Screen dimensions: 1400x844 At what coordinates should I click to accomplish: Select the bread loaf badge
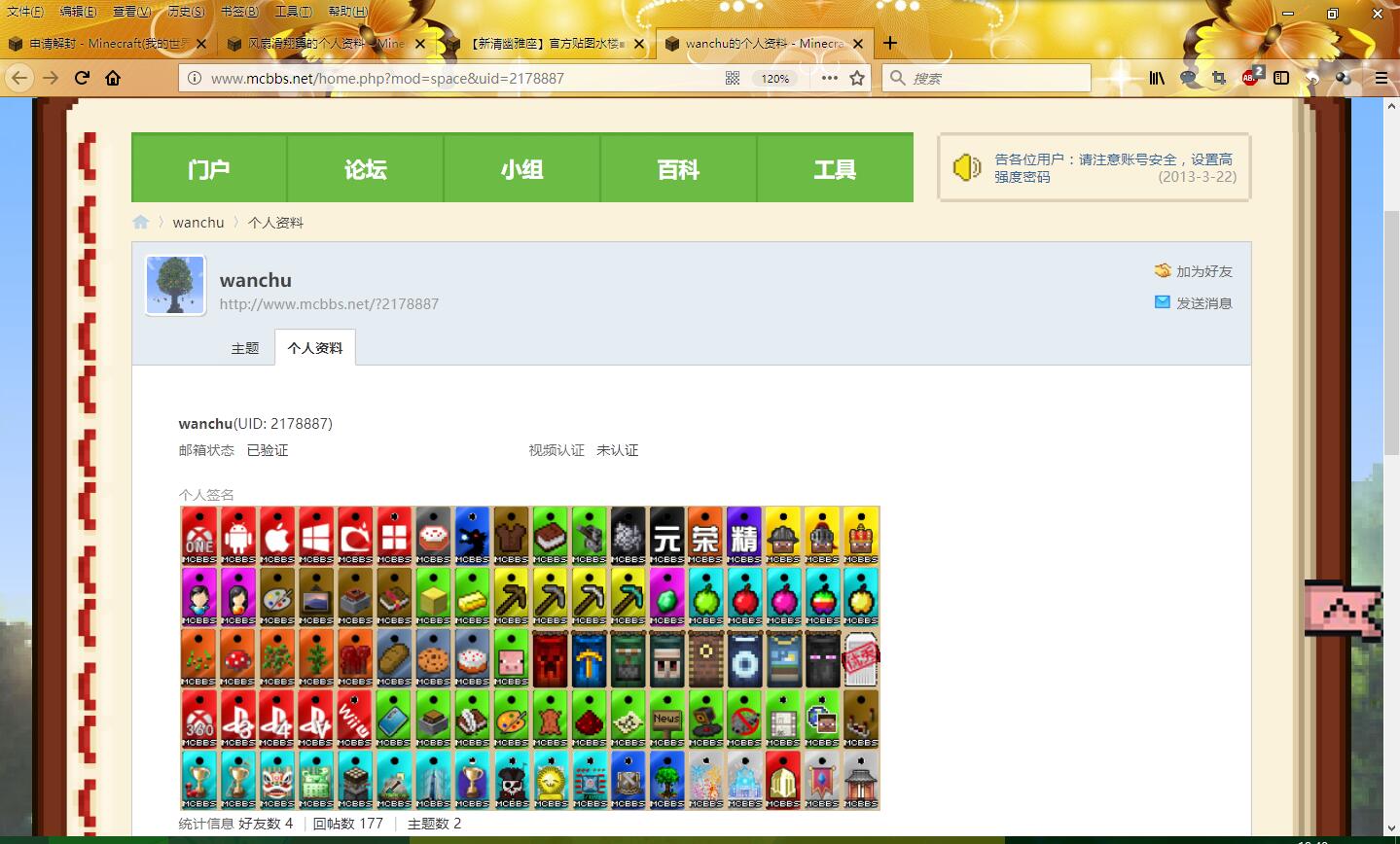394,658
